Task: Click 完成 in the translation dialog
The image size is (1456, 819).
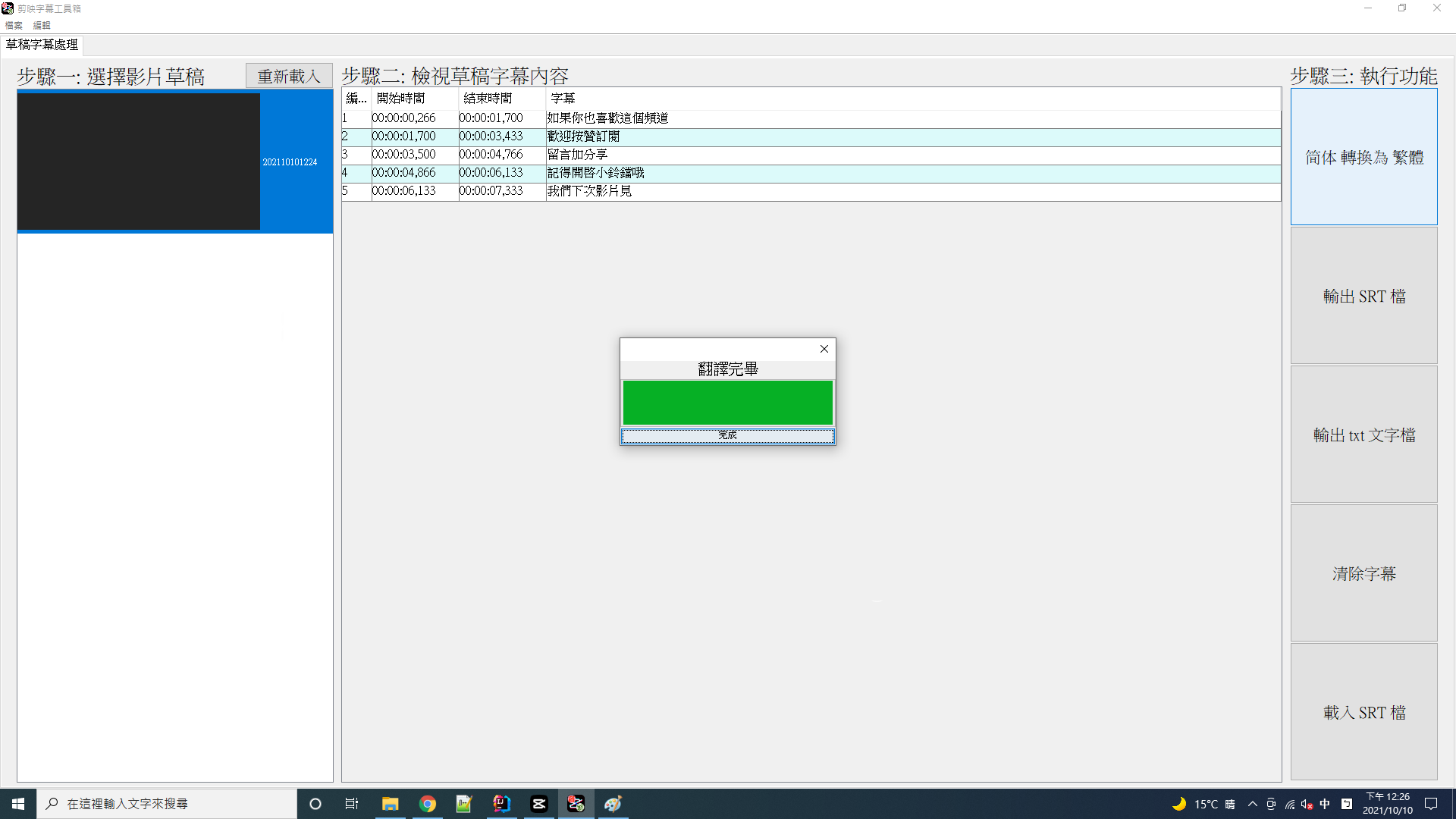Action: pyautogui.click(x=728, y=435)
